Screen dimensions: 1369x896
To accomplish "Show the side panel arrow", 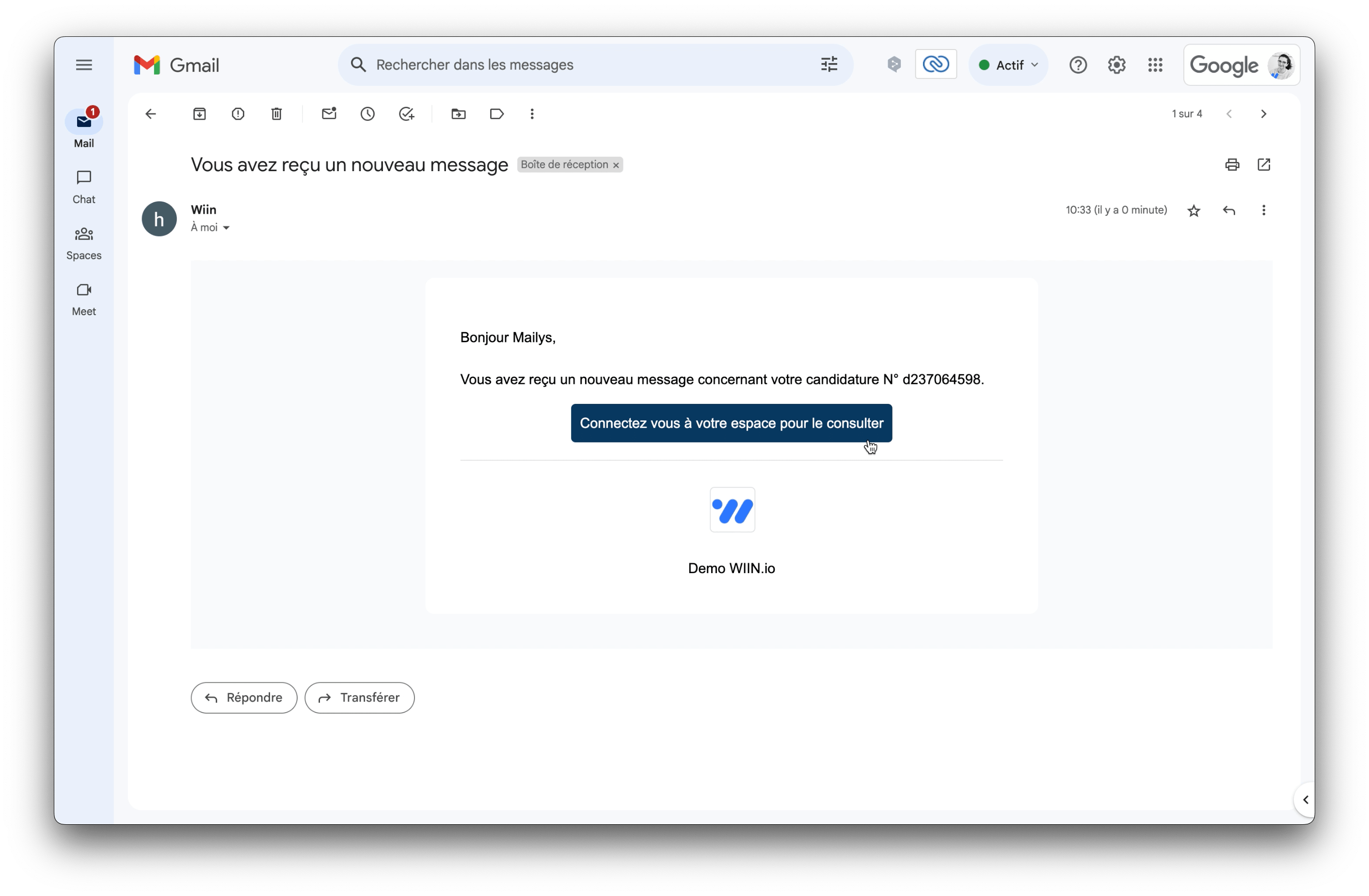I will pyautogui.click(x=1305, y=800).
